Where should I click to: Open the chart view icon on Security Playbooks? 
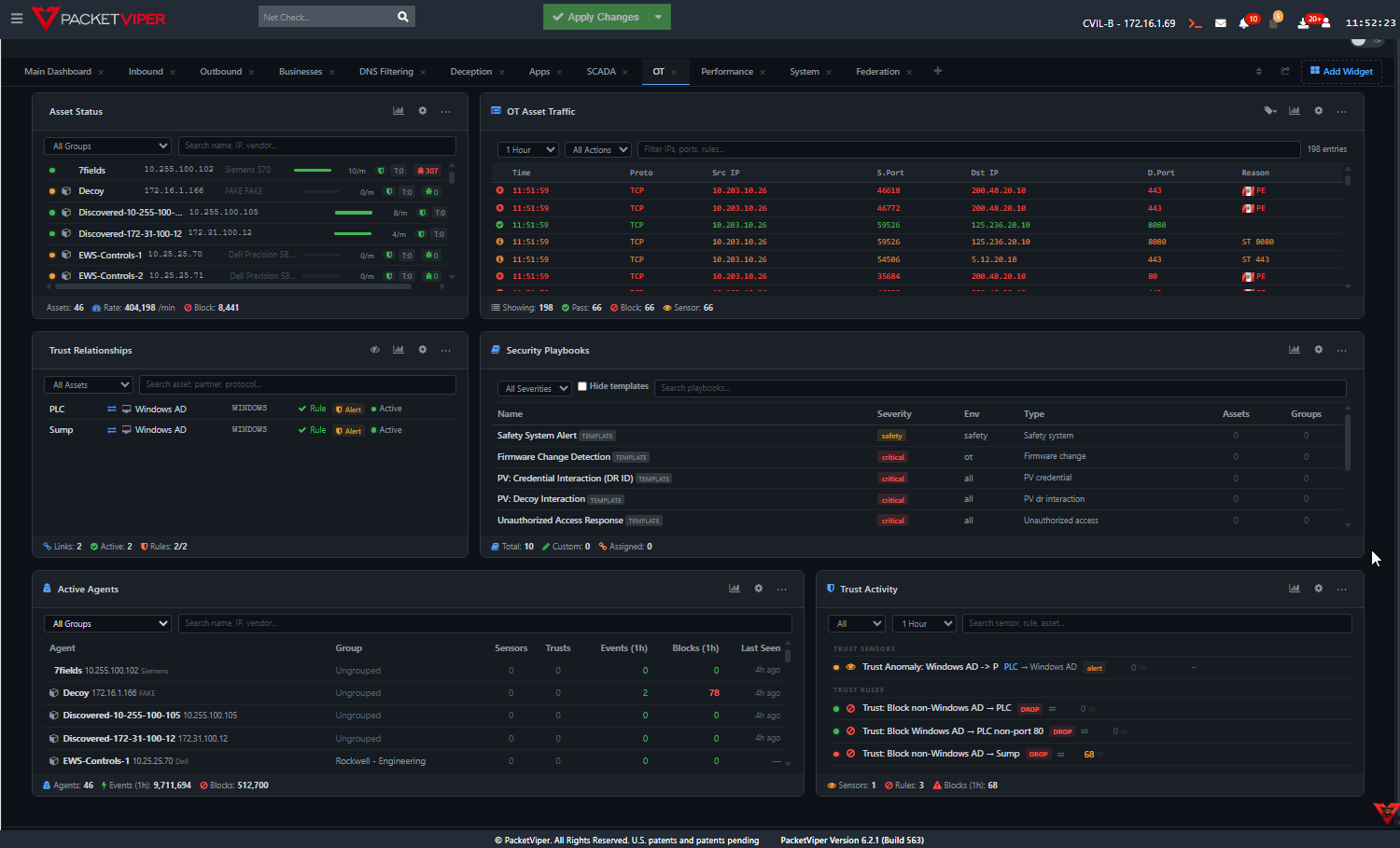(x=1295, y=350)
